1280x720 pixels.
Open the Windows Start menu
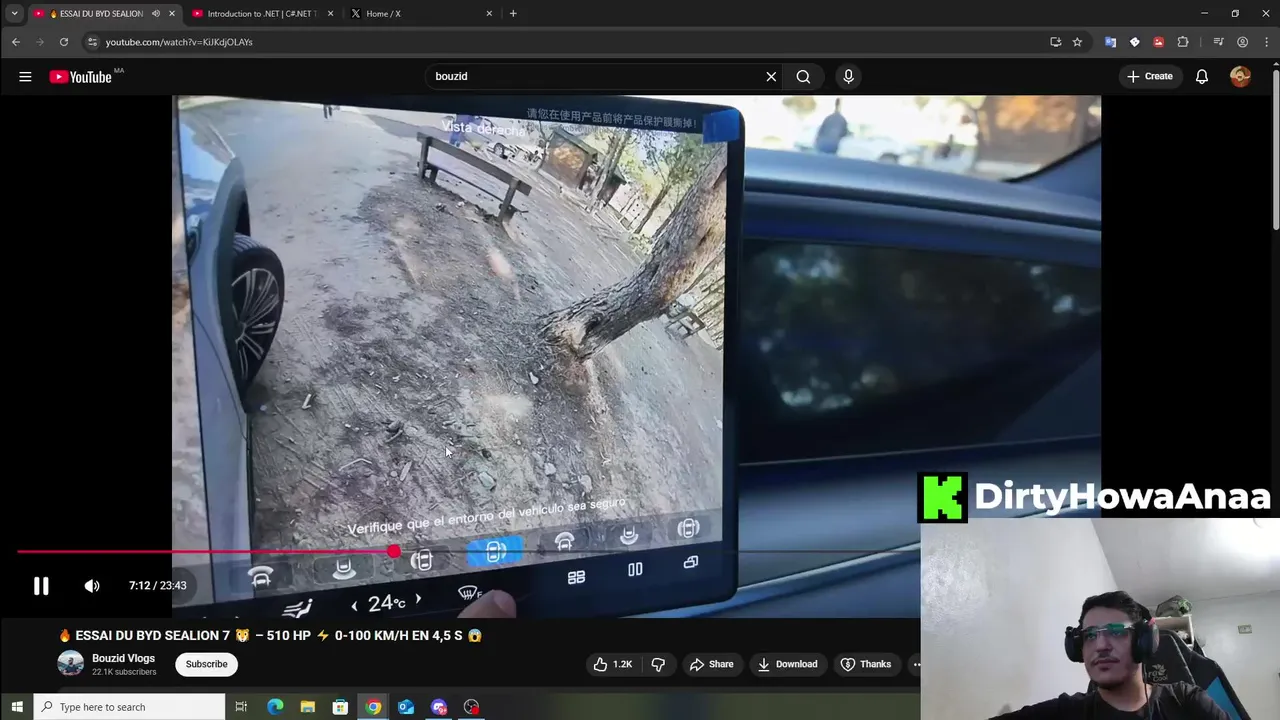point(16,707)
